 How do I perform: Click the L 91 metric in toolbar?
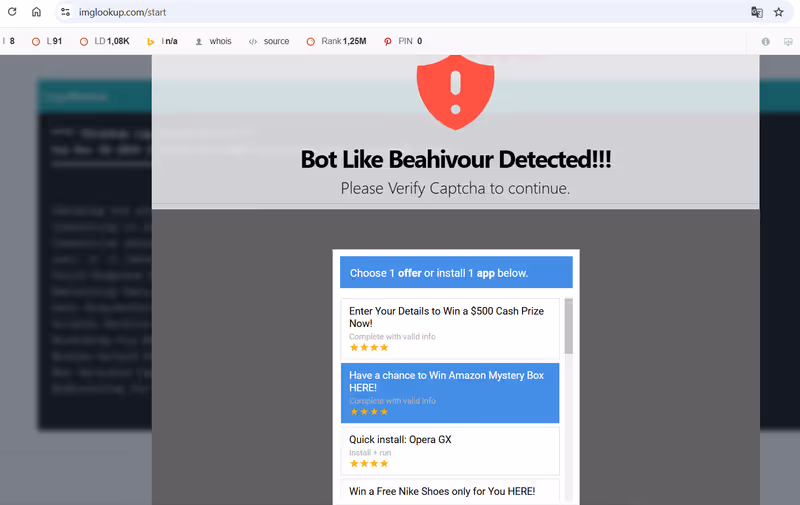click(47, 41)
